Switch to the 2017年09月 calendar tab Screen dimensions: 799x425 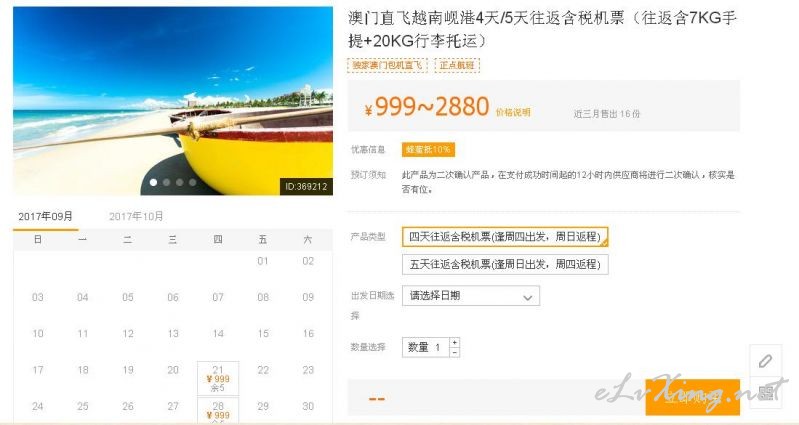pyautogui.click(x=45, y=217)
